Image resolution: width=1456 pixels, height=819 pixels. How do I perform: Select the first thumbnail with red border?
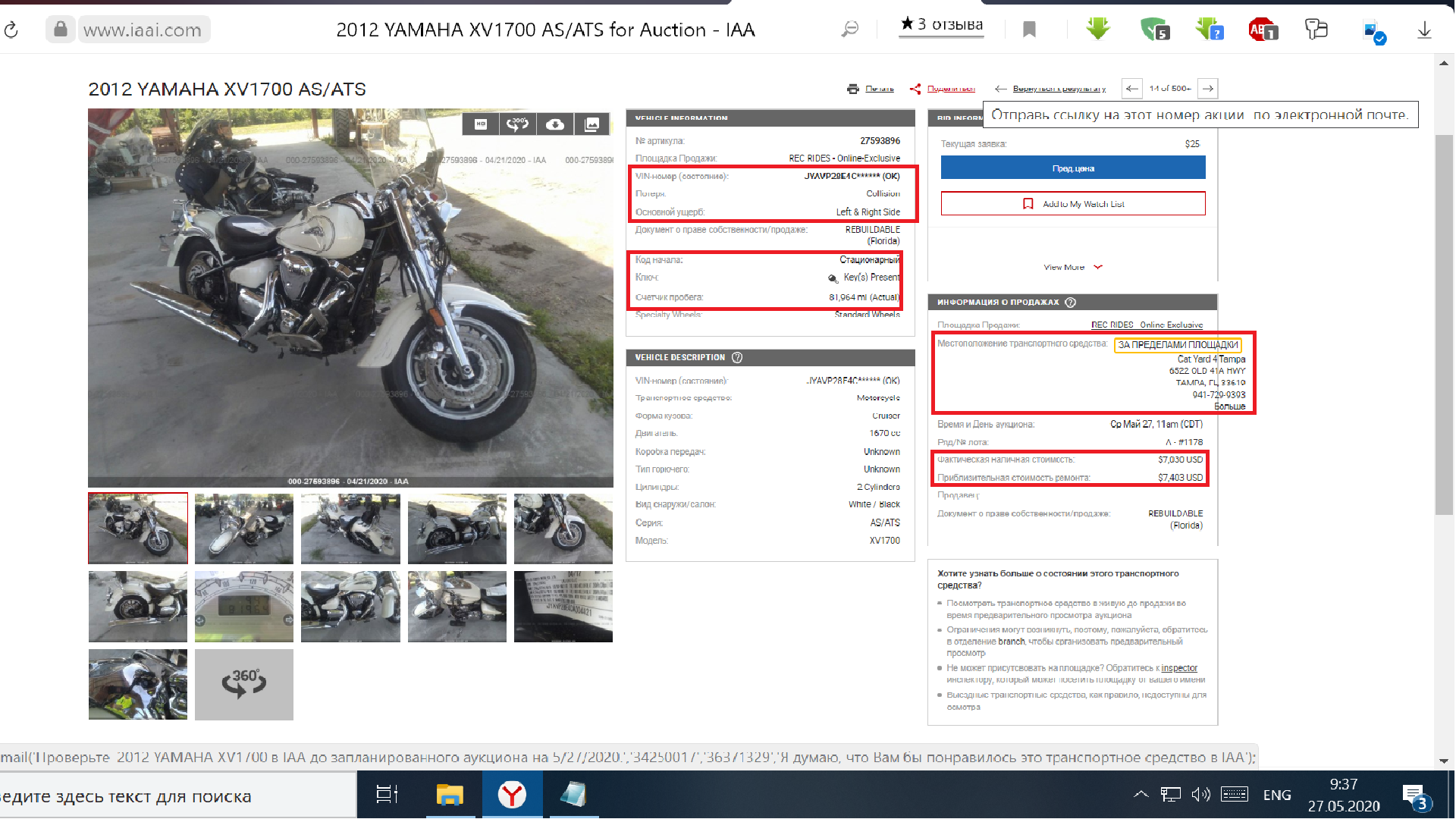coord(138,529)
